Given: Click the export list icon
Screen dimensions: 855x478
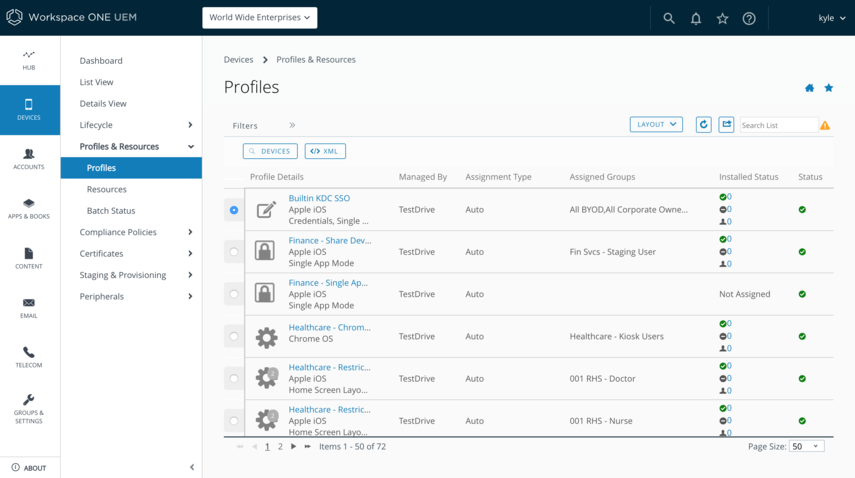Looking at the screenshot, I should pyautogui.click(x=727, y=124).
